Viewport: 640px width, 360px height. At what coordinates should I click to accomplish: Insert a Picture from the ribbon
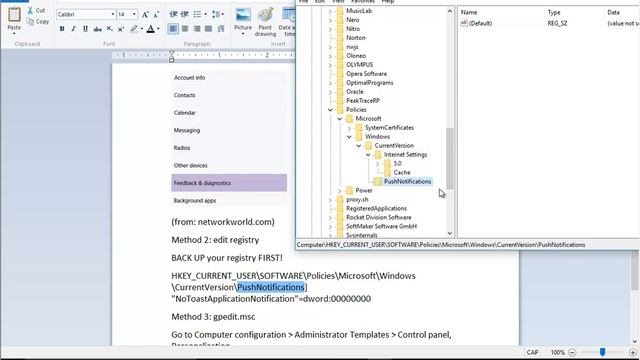click(243, 16)
